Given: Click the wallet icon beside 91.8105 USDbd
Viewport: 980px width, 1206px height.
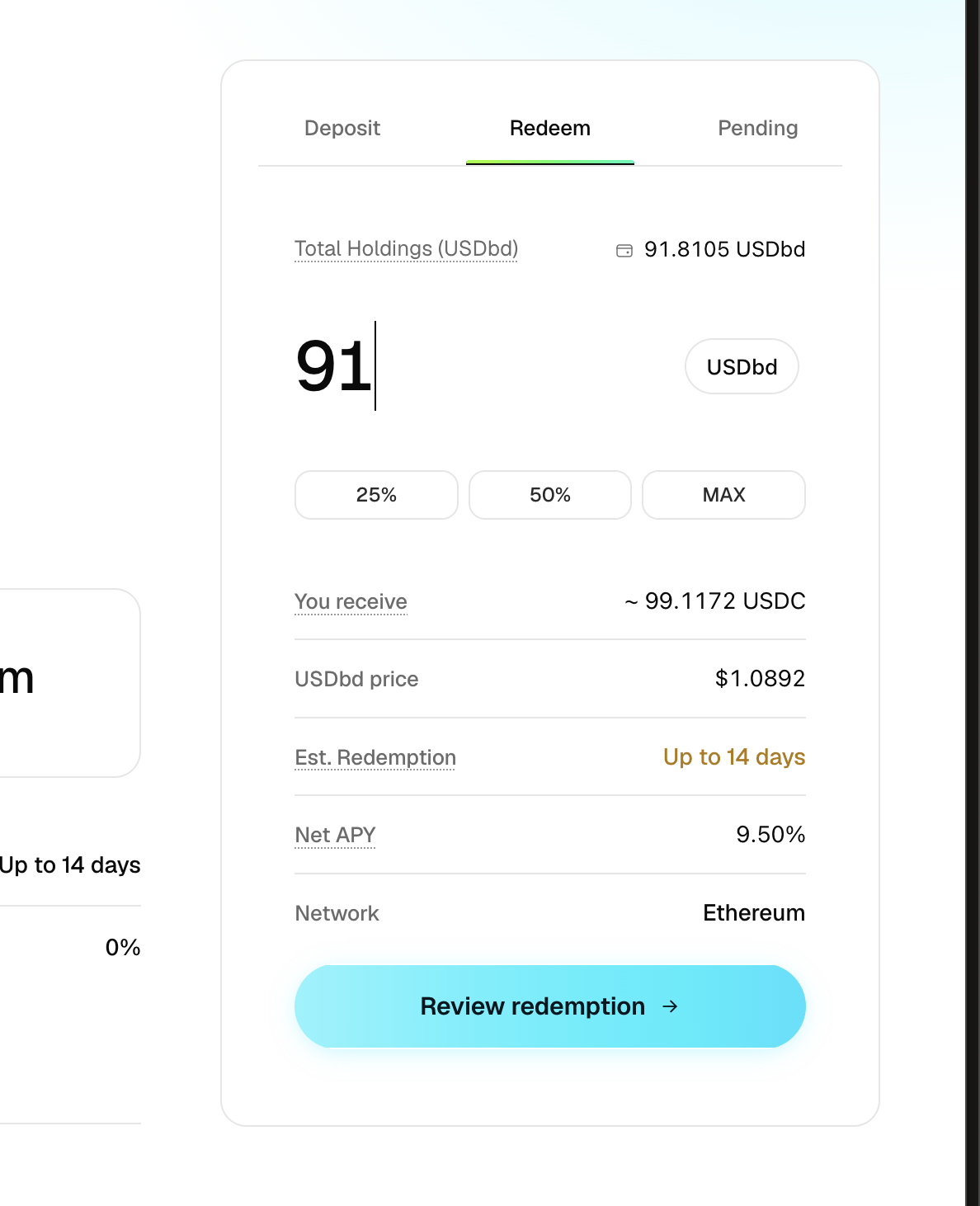Looking at the screenshot, I should click(624, 250).
